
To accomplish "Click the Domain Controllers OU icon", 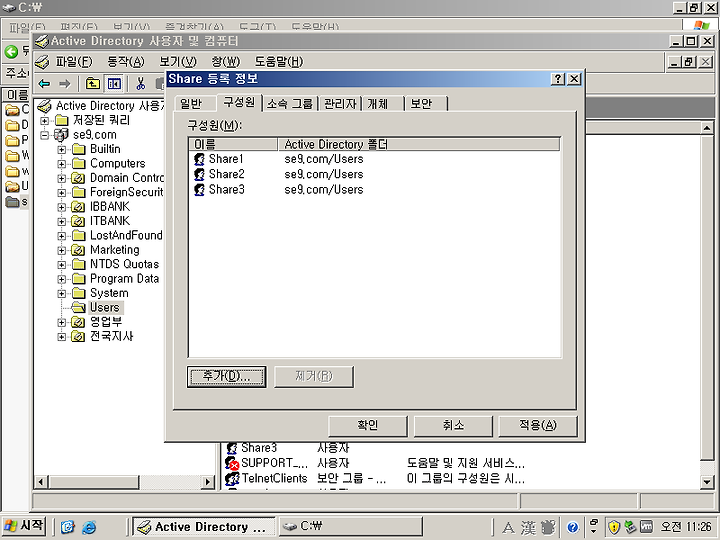I will 78,178.
